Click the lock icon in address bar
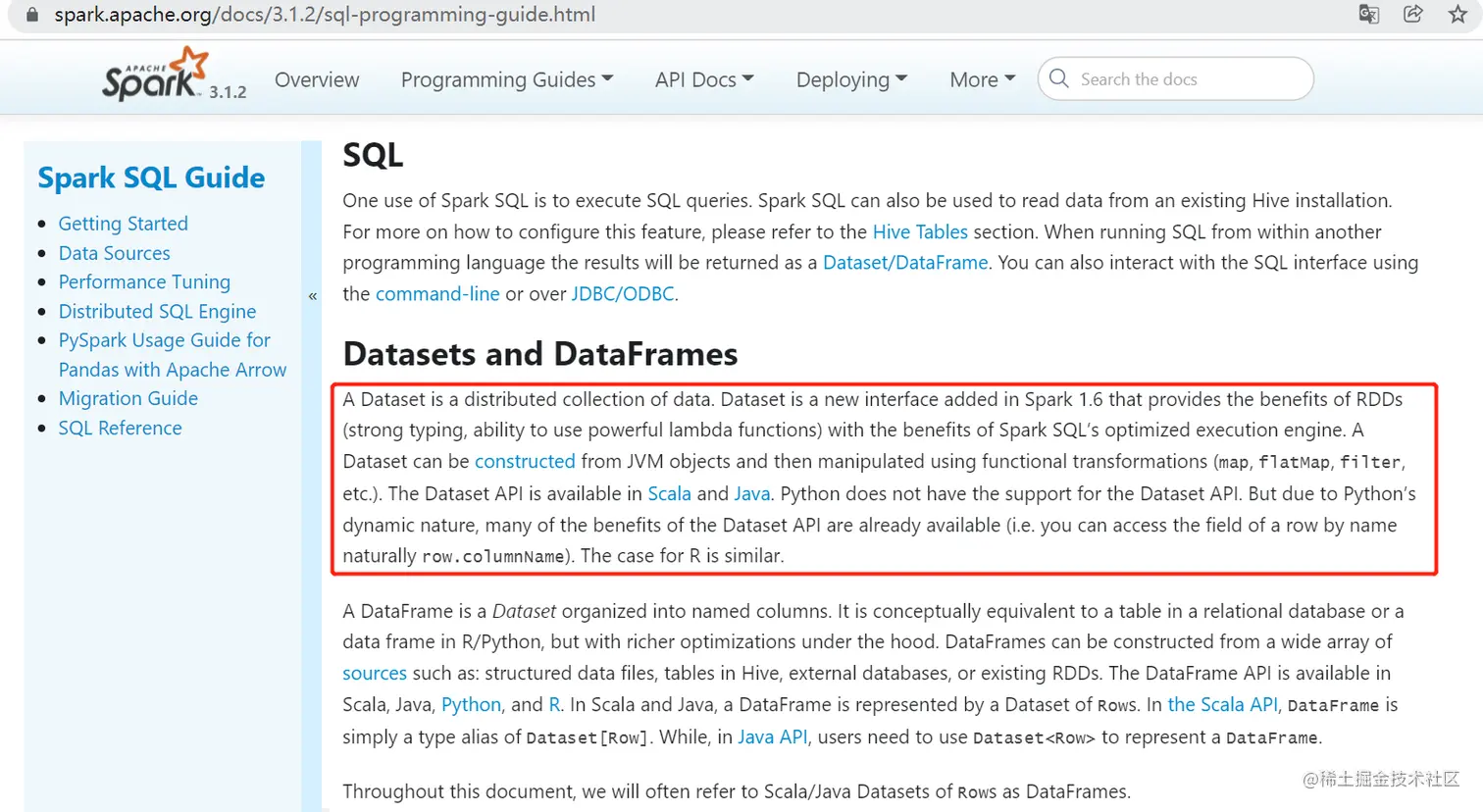 click(32, 15)
